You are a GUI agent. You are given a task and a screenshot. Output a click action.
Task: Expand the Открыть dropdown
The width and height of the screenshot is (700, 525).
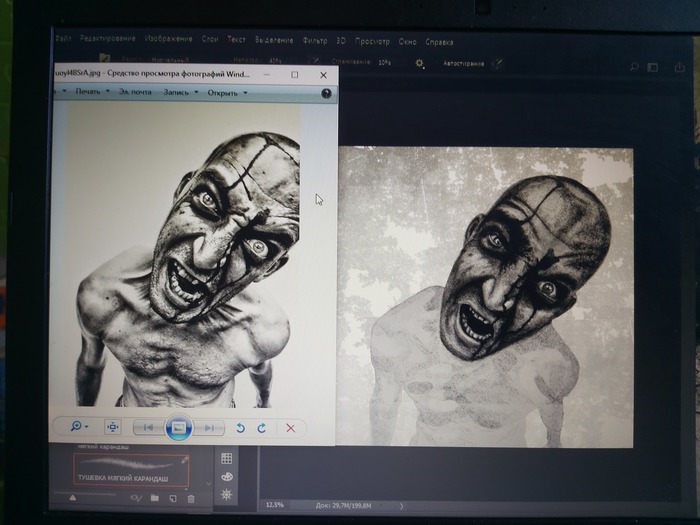point(227,93)
